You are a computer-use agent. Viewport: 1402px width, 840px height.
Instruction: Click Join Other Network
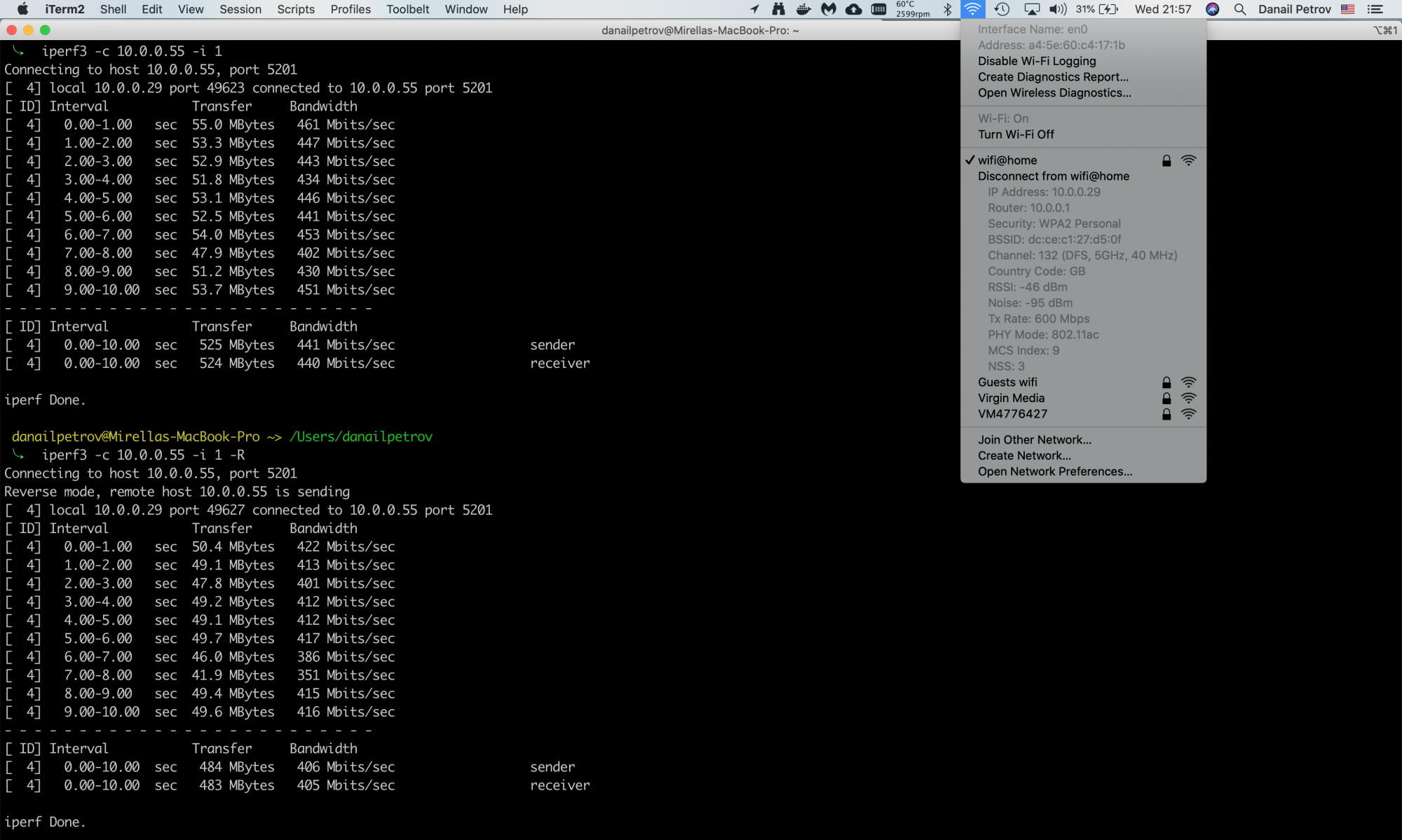coord(1035,439)
